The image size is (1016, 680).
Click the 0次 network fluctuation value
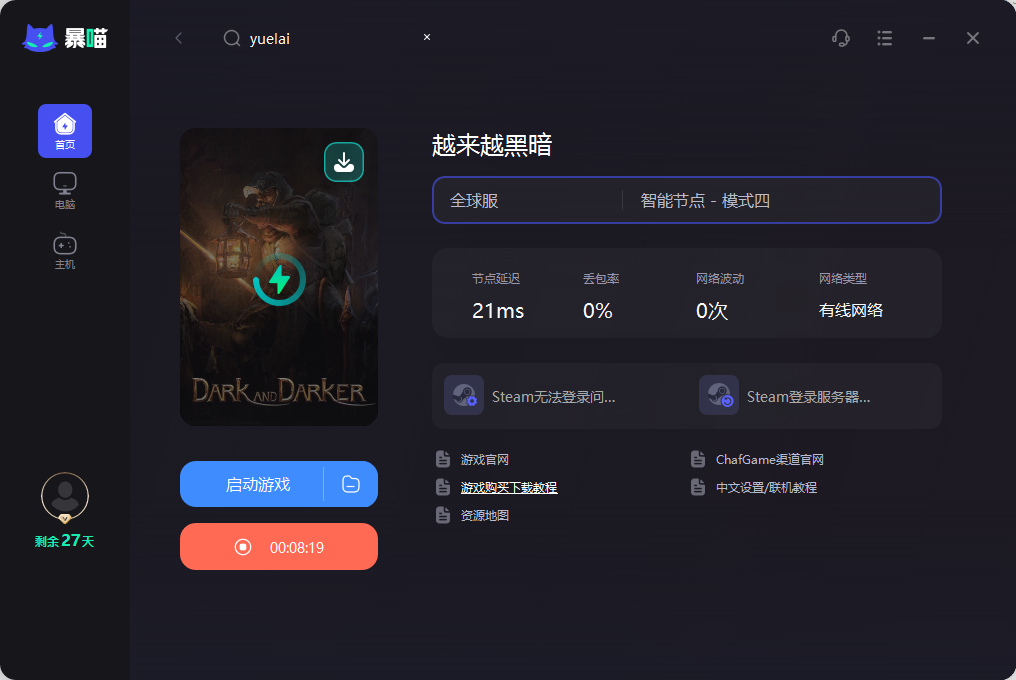pos(711,311)
